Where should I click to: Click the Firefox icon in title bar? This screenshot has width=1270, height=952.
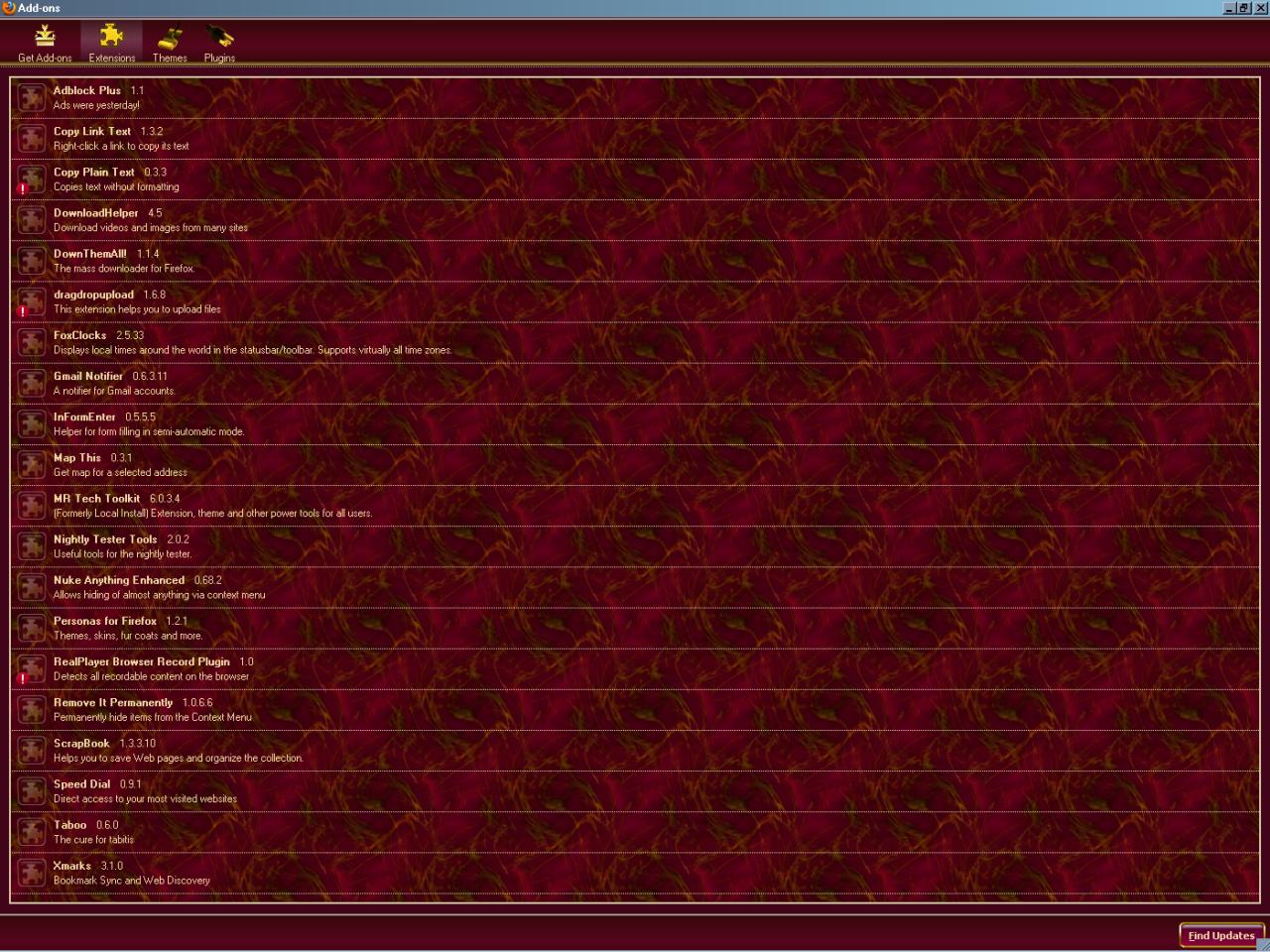pyautogui.click(x=9, y=8)
